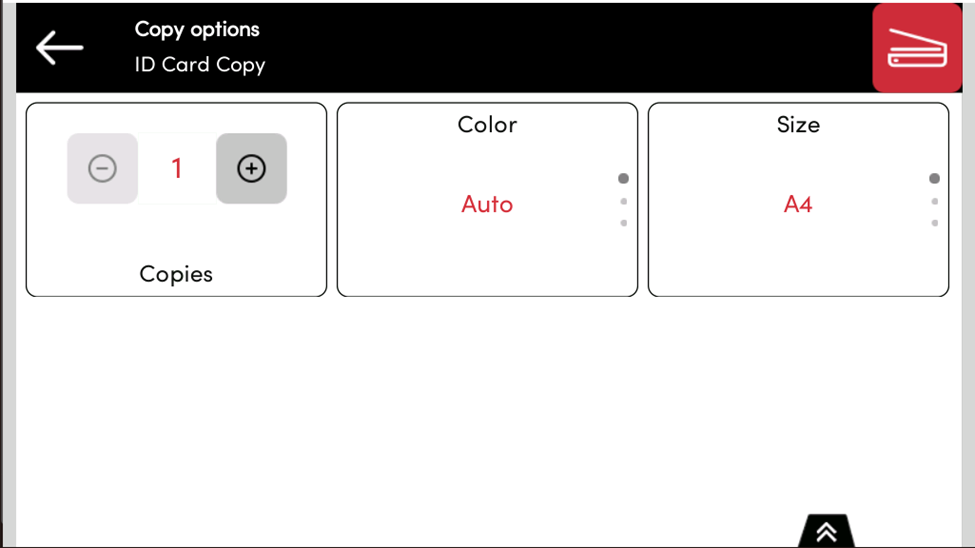Select the first Color indicator dot
The image size is (975, 548).
623,179
